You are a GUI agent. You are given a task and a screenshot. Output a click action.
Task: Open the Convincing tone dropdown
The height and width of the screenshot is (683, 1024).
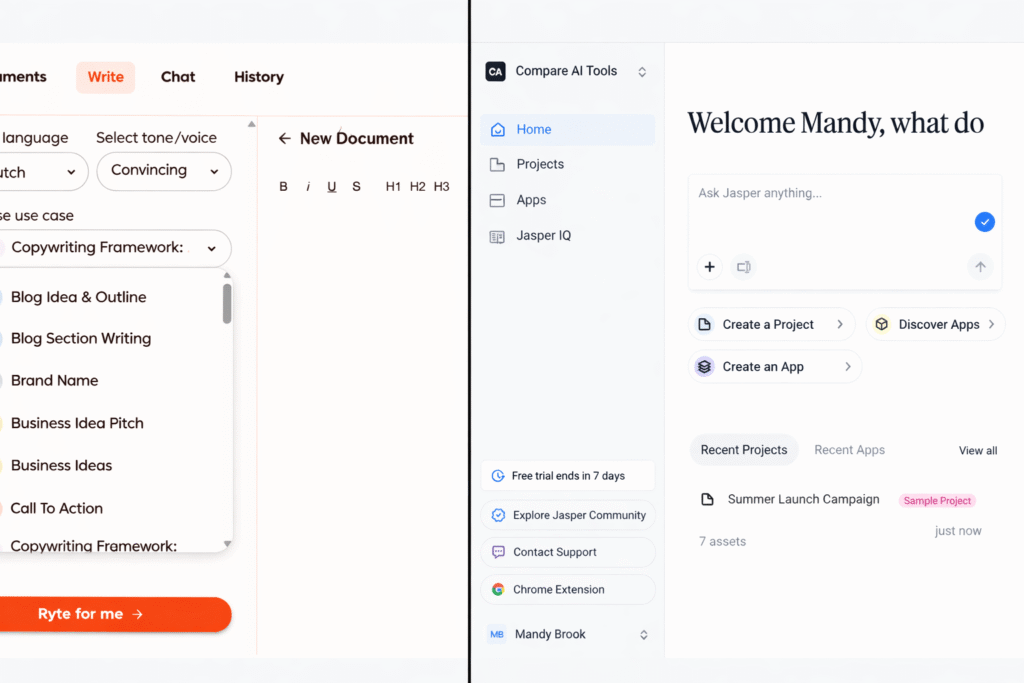pyautogui.click(x=163, y=171)
